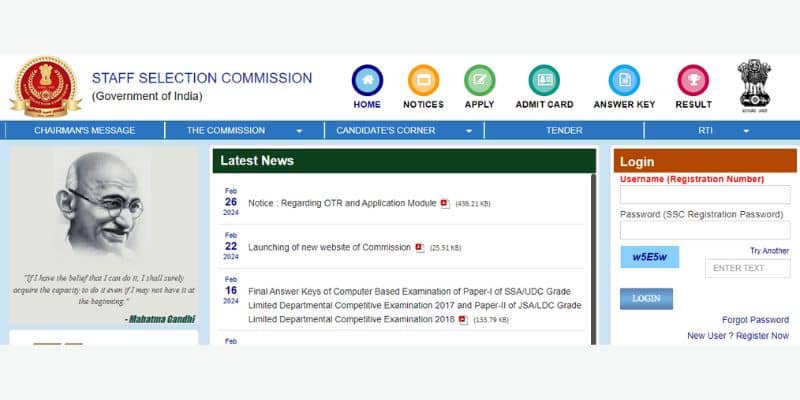The width and height of the screenshot is (800, 400).
Task: Open the Result trophy icon
Action: coord(693,81)
